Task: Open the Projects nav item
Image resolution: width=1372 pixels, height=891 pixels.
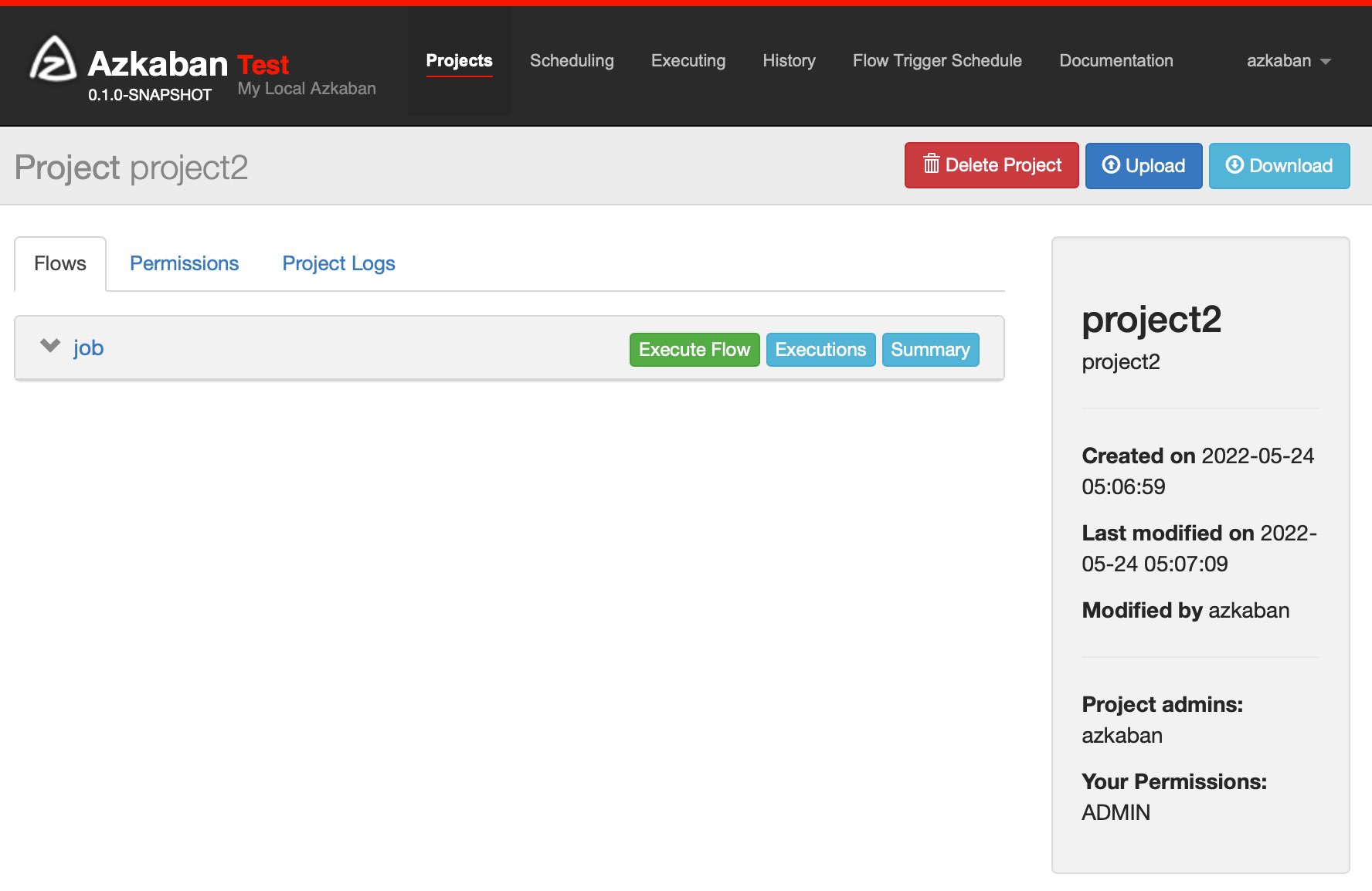Action: pos(459,60)
